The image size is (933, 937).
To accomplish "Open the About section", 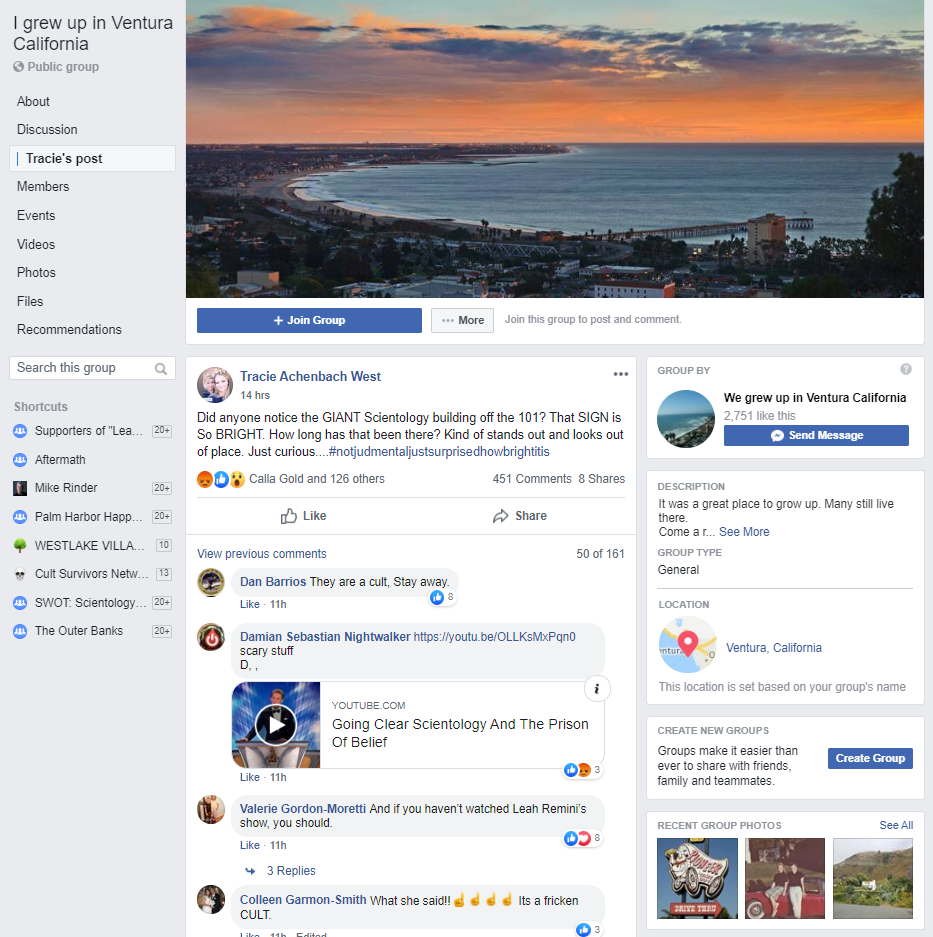I will [x=33, y=102].
